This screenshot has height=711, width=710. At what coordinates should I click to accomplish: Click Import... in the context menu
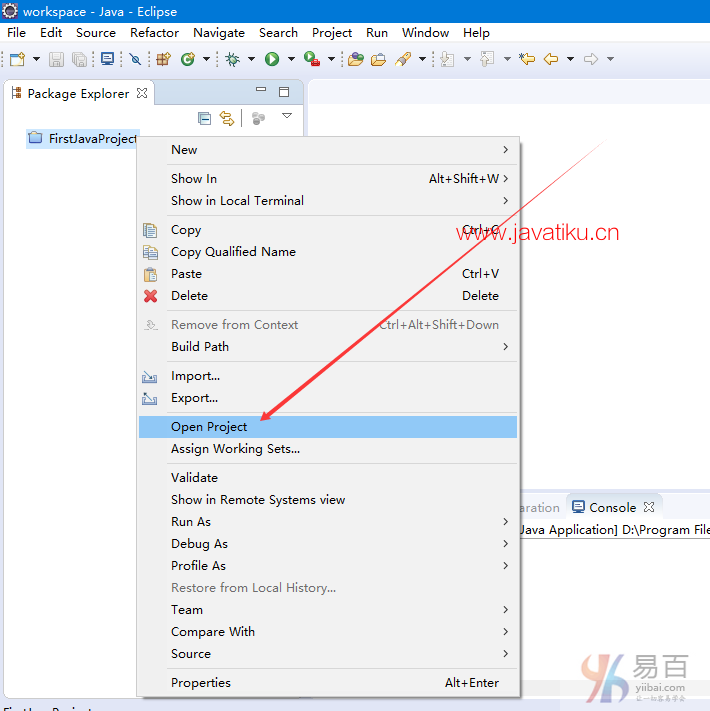[328, 376]
